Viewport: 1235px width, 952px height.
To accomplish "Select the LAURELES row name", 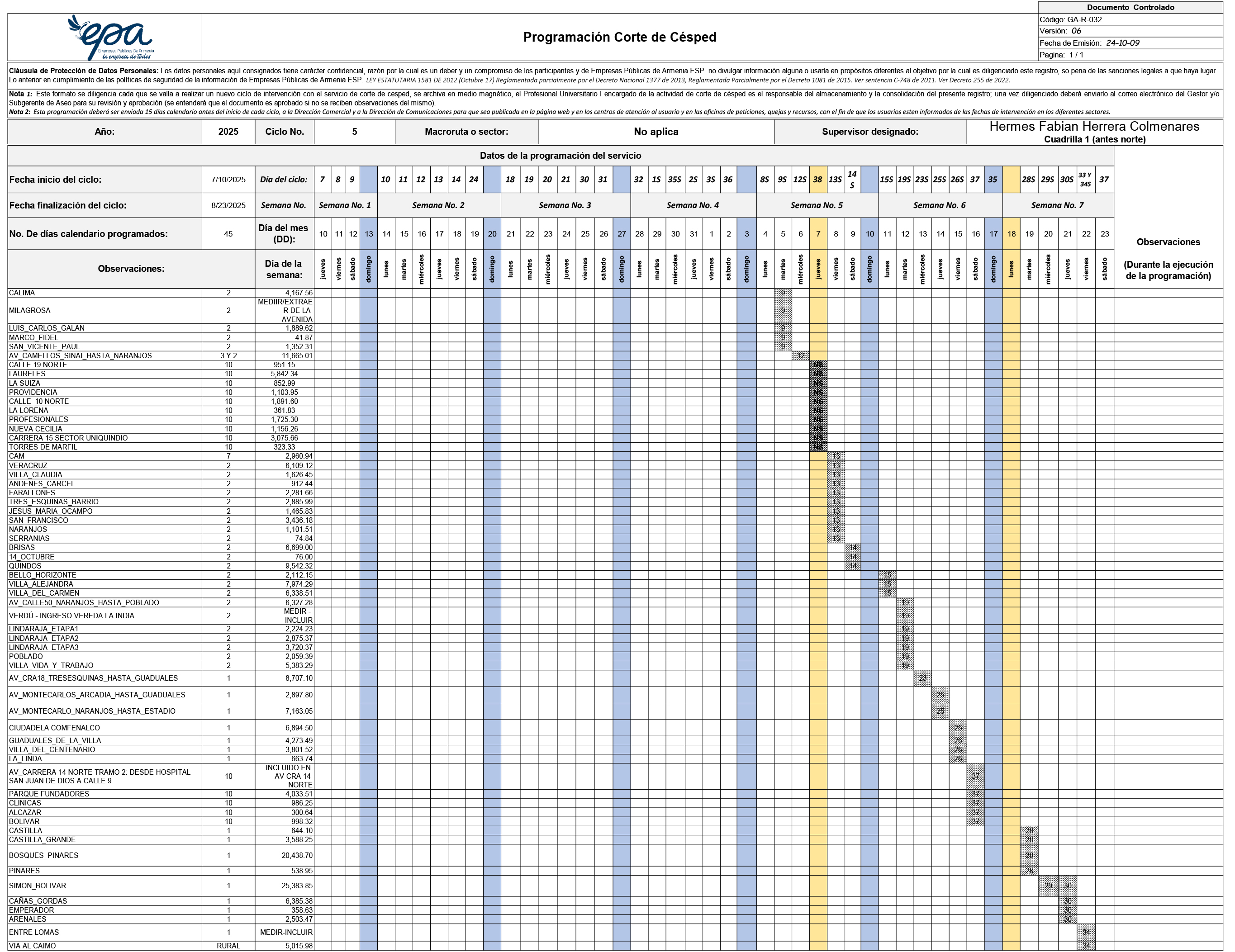I will (x=27, y=374).
